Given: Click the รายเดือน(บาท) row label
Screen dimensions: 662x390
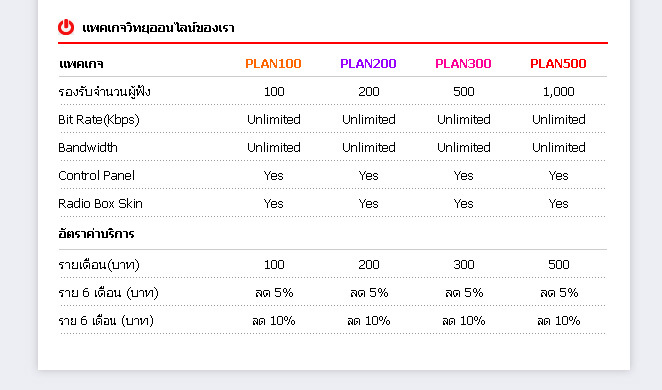Looking at the screenshot, I should [x=99, y=265].
